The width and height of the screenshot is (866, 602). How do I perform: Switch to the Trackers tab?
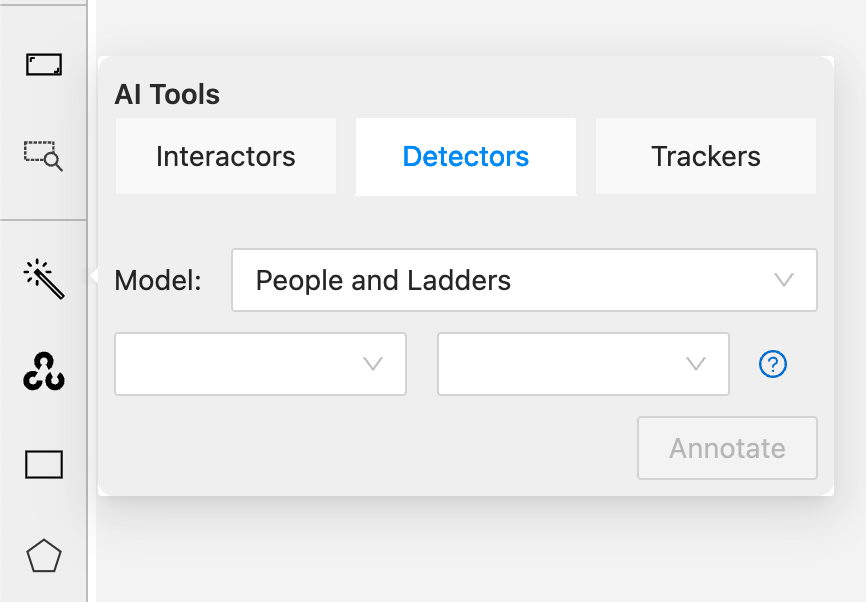(x=706, y=156)
